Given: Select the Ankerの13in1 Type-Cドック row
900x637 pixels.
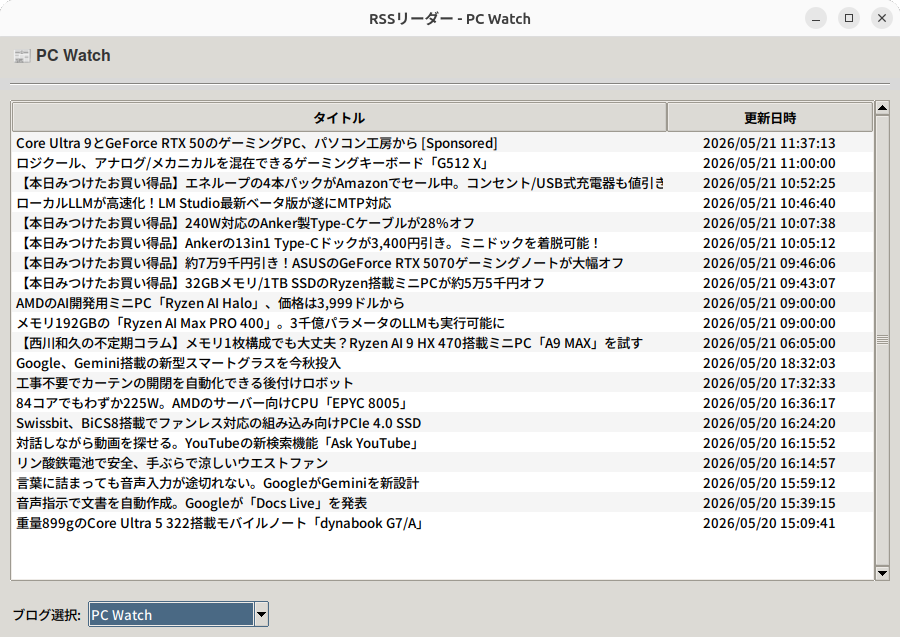Looking at the screenshot, I should [x=442, y=243].
